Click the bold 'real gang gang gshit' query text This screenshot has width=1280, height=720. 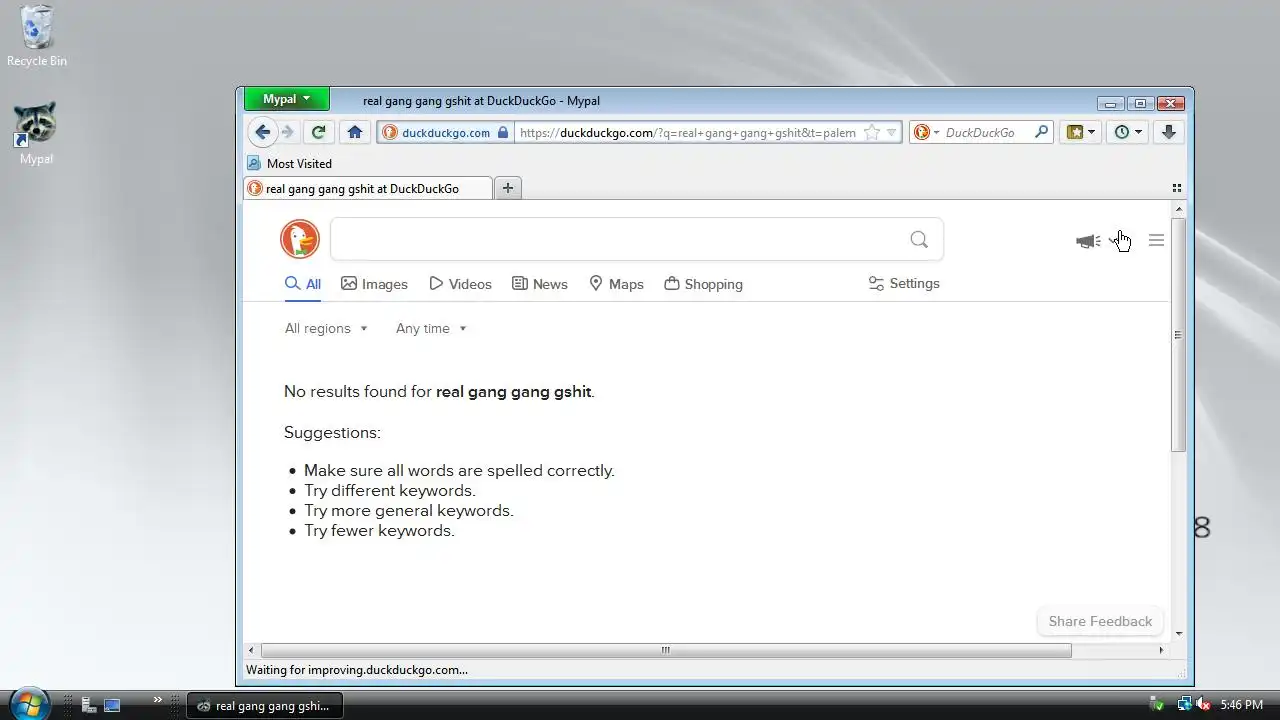[513, 391]
